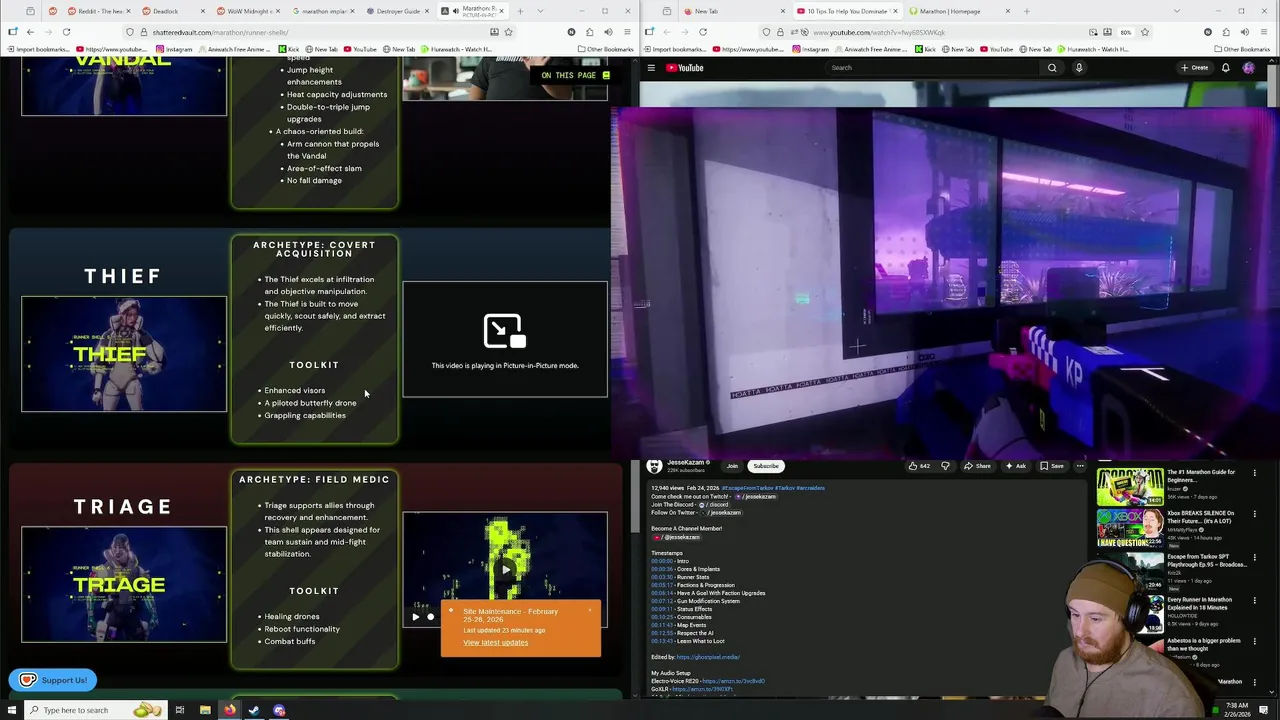
Task: Click the Support Us button
Action: [53, 680]
